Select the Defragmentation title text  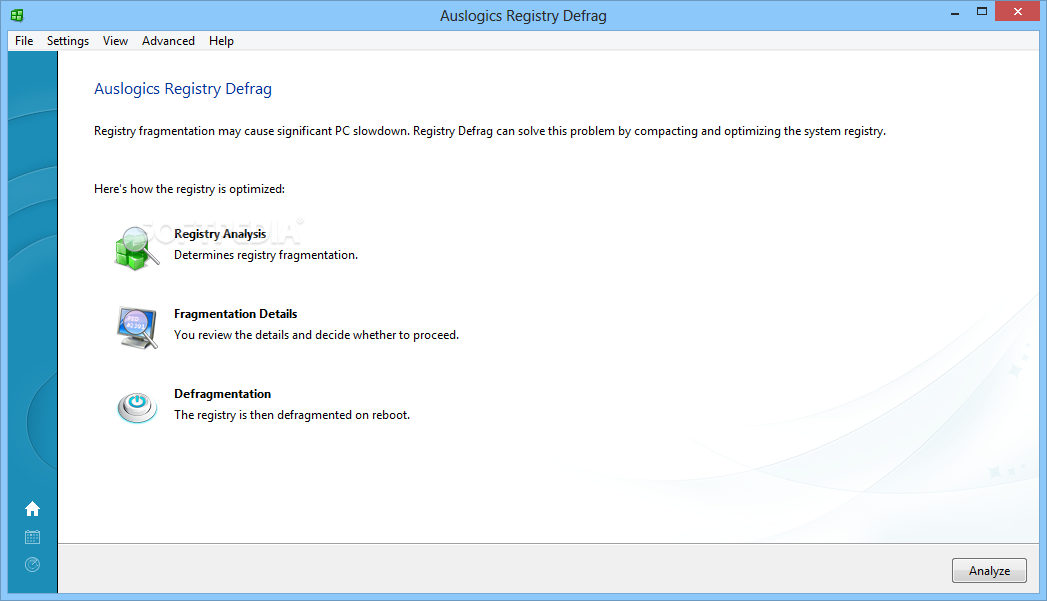[x=222, y=394]
